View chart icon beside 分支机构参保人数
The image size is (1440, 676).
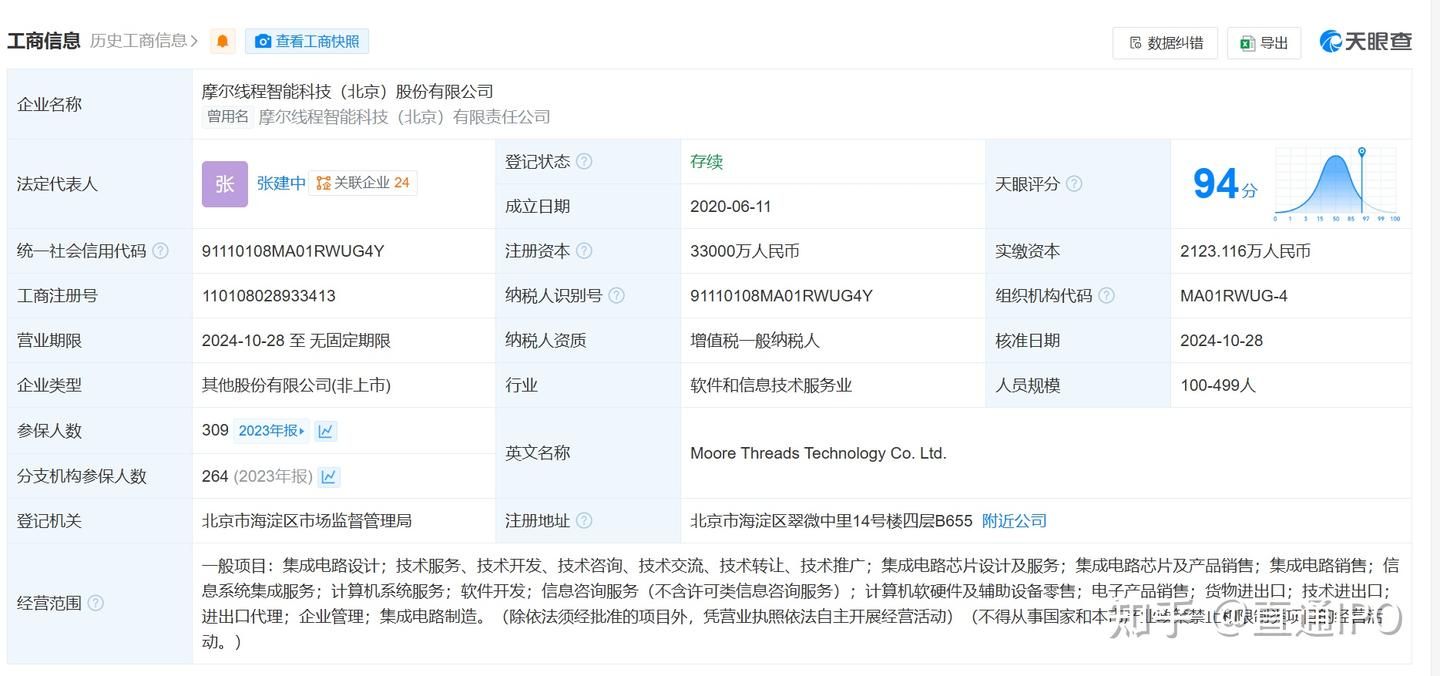(x=329, y=476)
